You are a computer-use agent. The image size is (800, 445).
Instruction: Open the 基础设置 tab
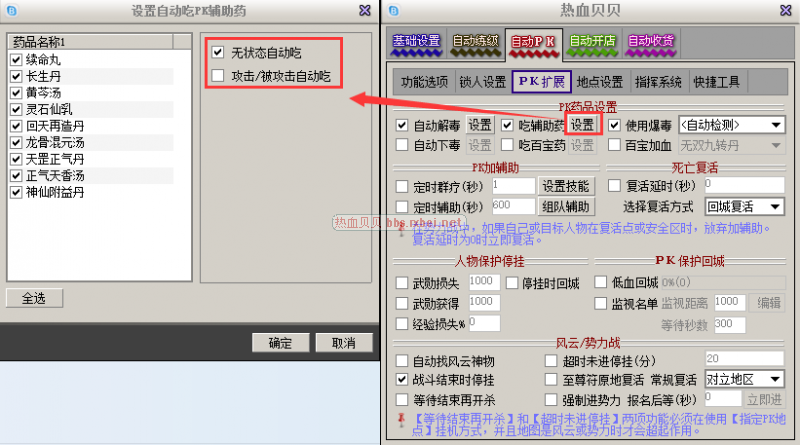(x=416, y=42)
